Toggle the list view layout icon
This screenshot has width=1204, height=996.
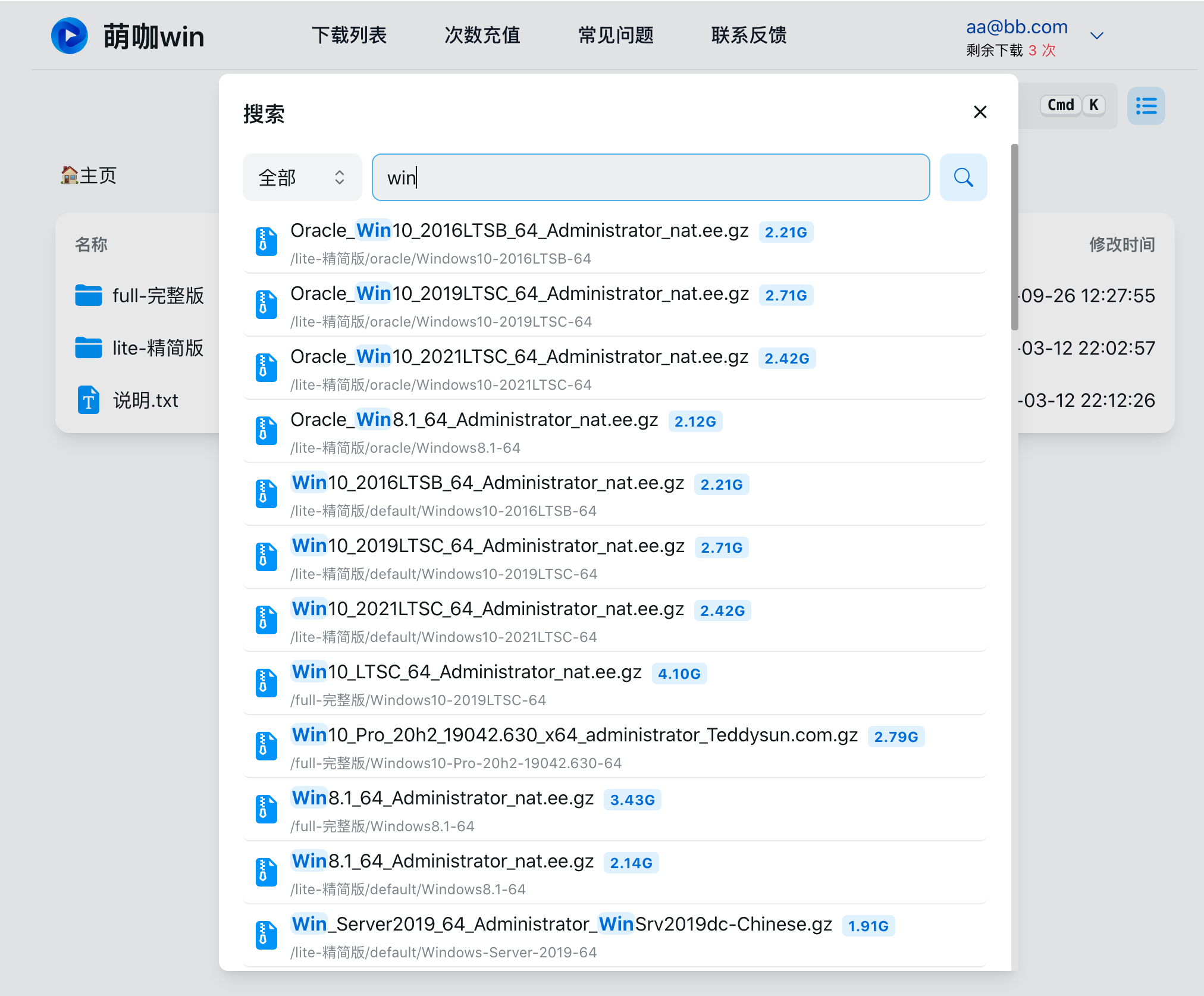click(x=1146, y=107)
